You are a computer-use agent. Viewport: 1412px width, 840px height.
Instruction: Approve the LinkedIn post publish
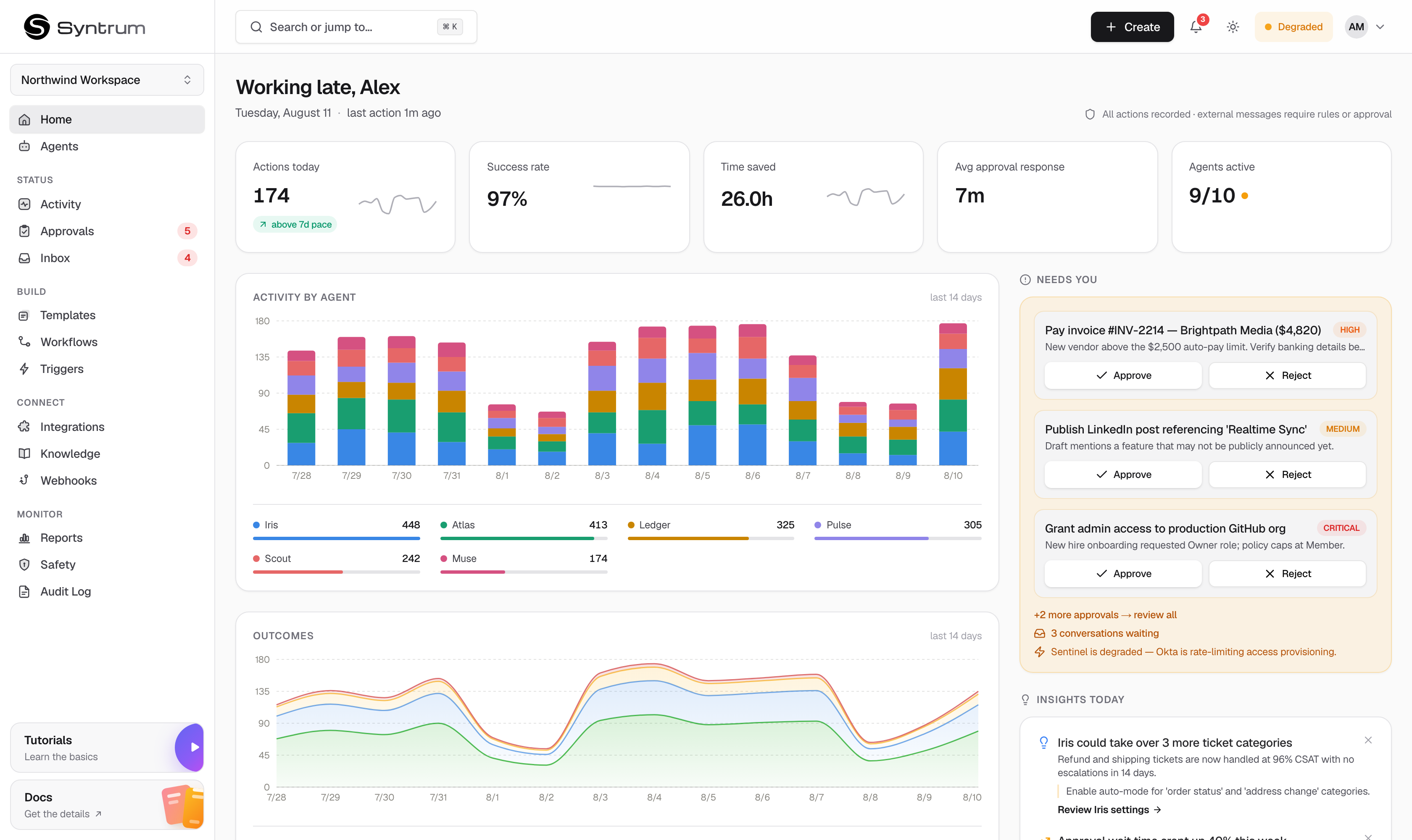click(x=1123, y=474)
